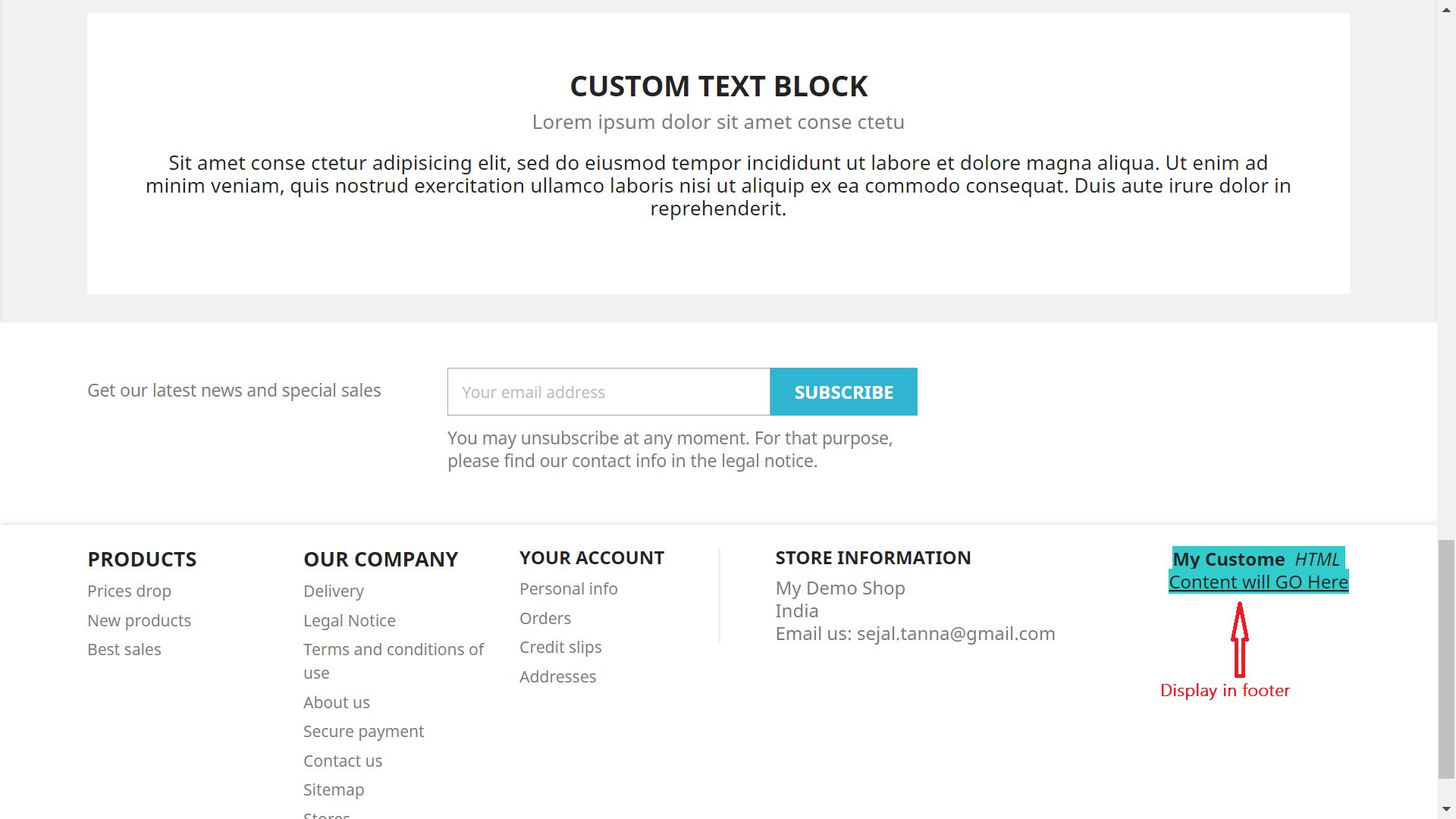Open Terms and conditions of use
The width and height of the screenshot is (1456, 819).
click(393, 650)
